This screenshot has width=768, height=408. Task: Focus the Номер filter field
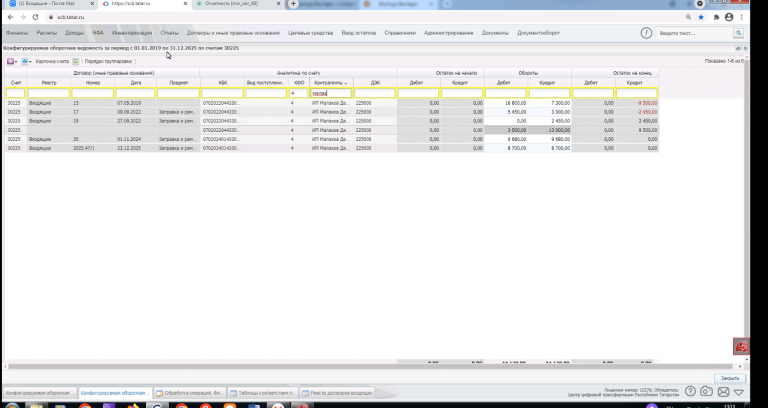93,93
